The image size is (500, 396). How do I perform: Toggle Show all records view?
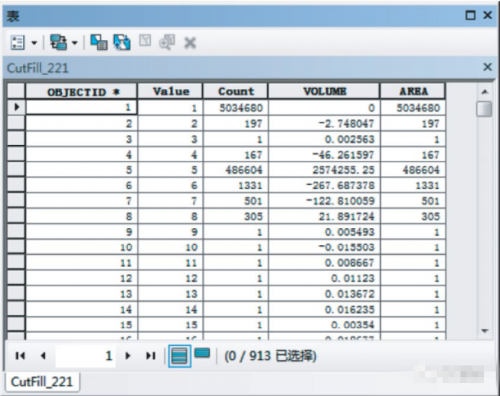click(179, 356)
